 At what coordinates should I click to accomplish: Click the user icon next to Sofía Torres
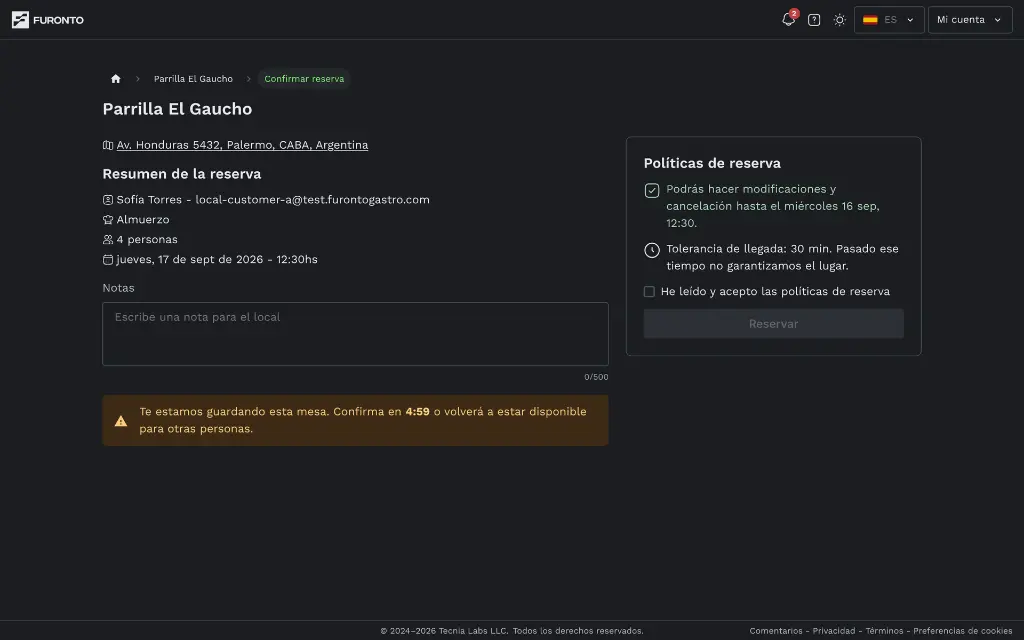pyautogui.click(x=108, y=200)
